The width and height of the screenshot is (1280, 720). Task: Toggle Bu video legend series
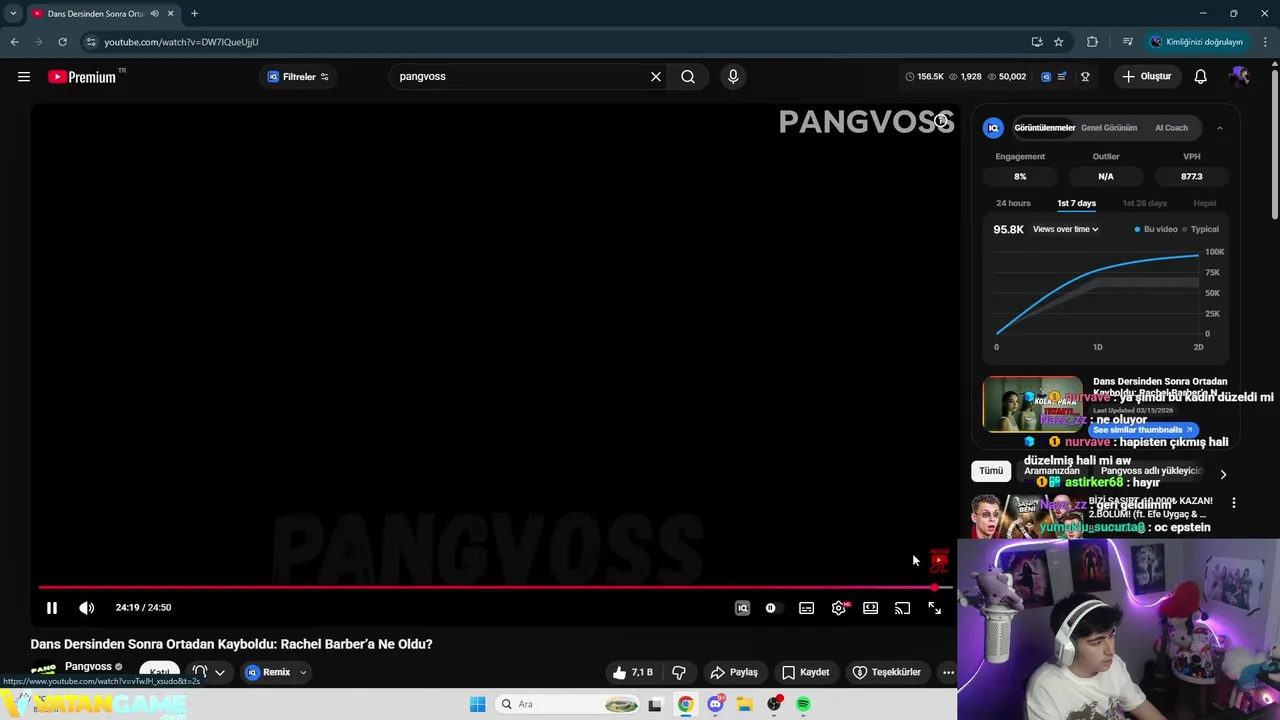point(1156,229)
